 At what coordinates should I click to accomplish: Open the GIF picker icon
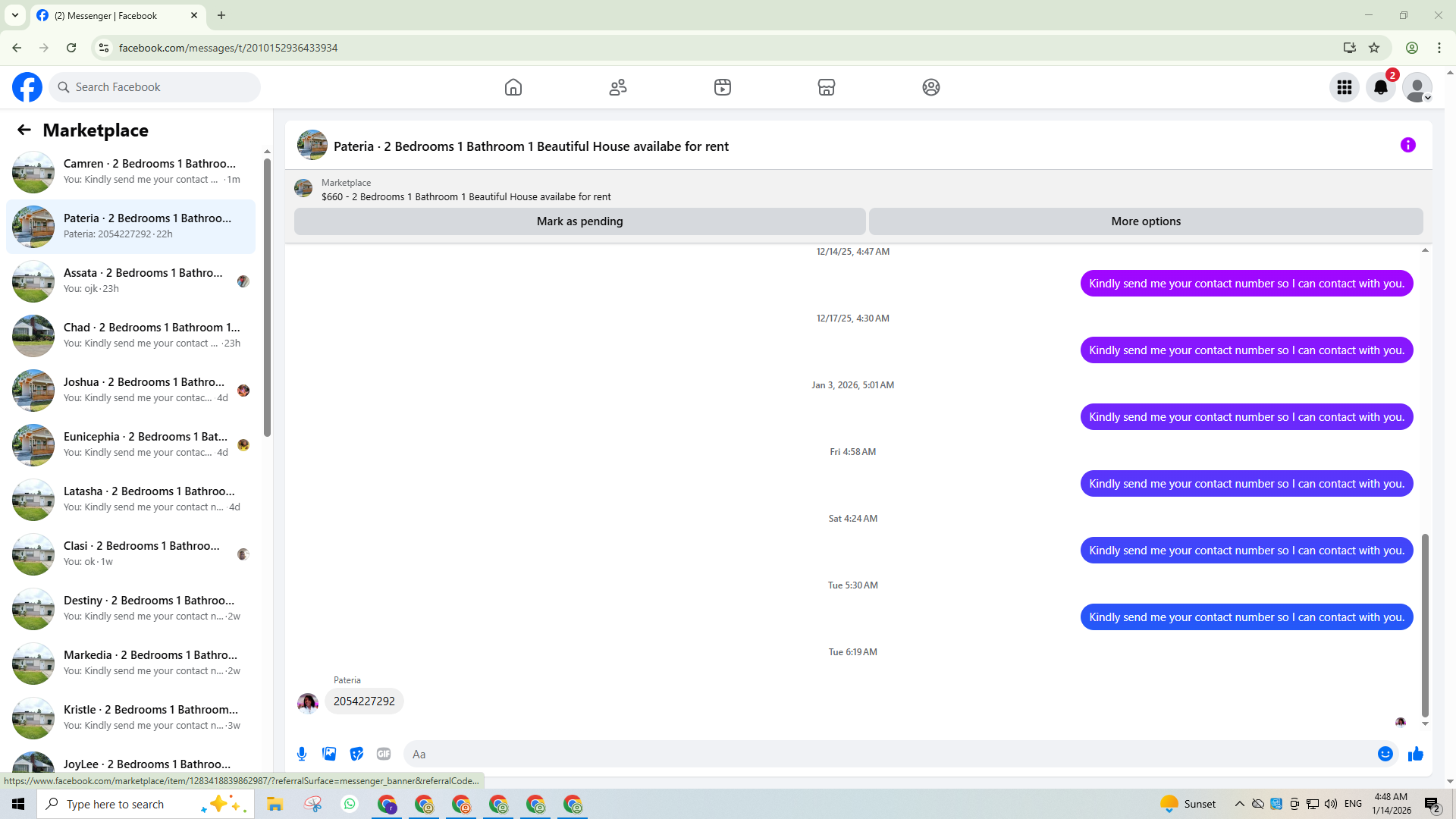coord(384,754)
